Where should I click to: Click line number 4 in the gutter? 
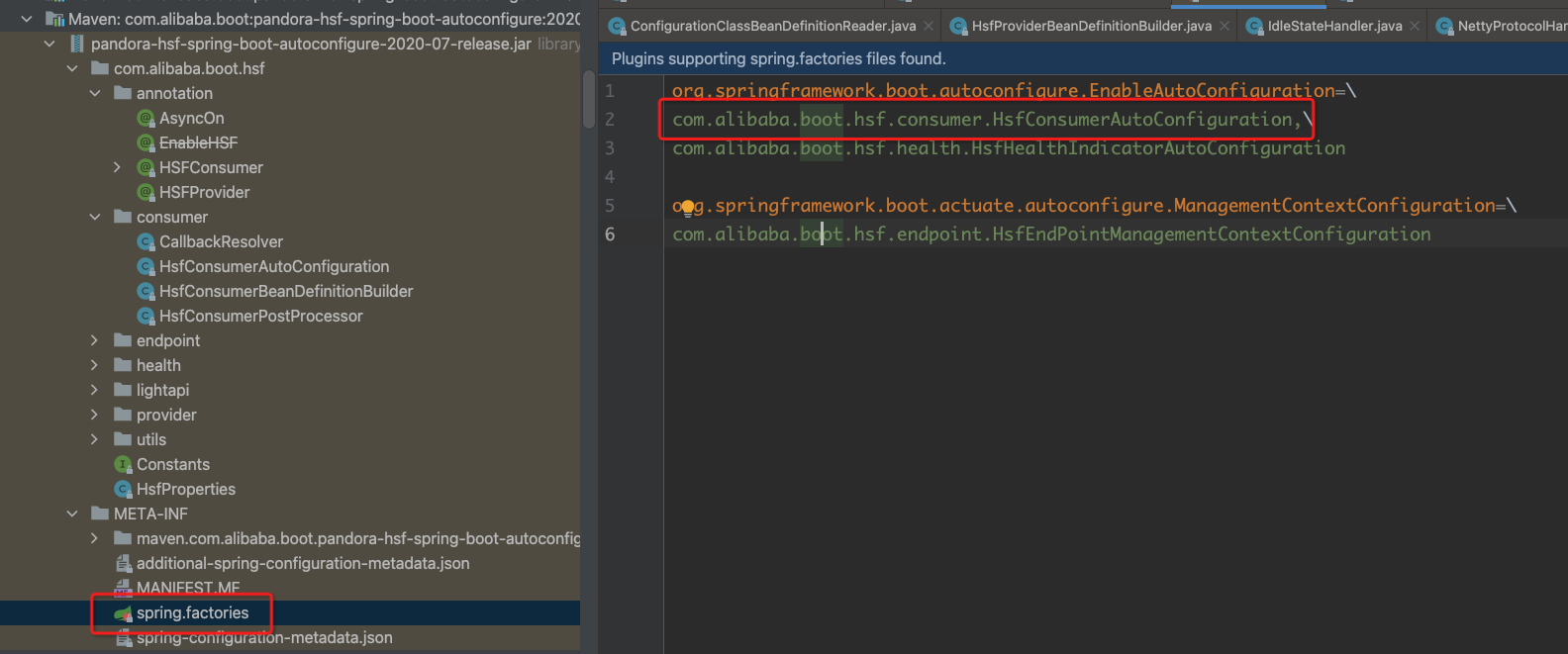[610, 177]
